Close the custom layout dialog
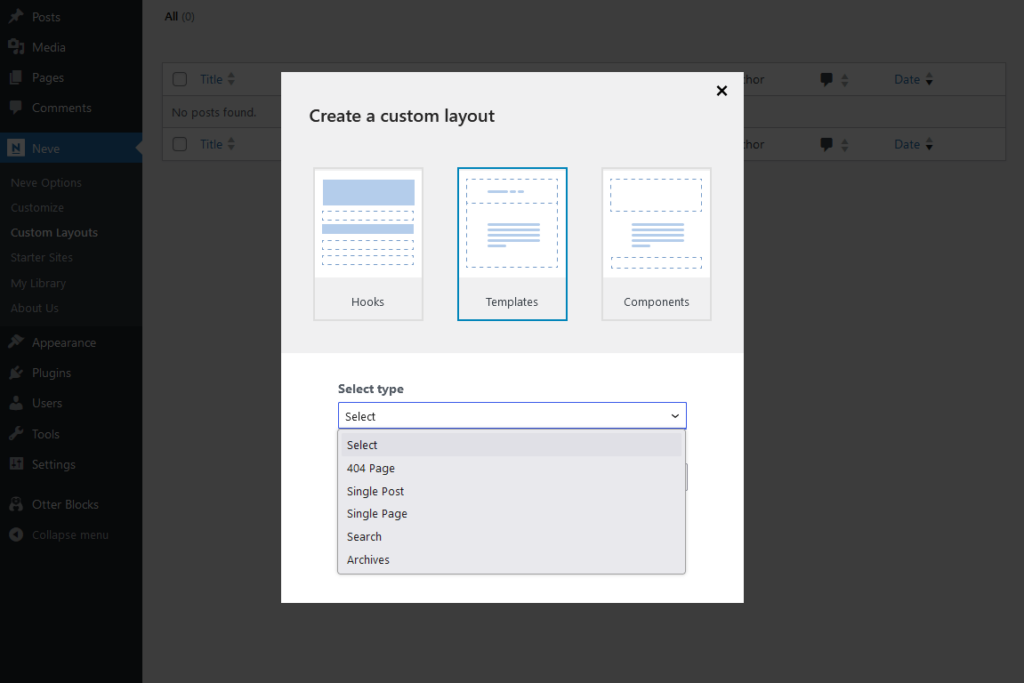The image size is (1024, 683). (x=721, y=91)
